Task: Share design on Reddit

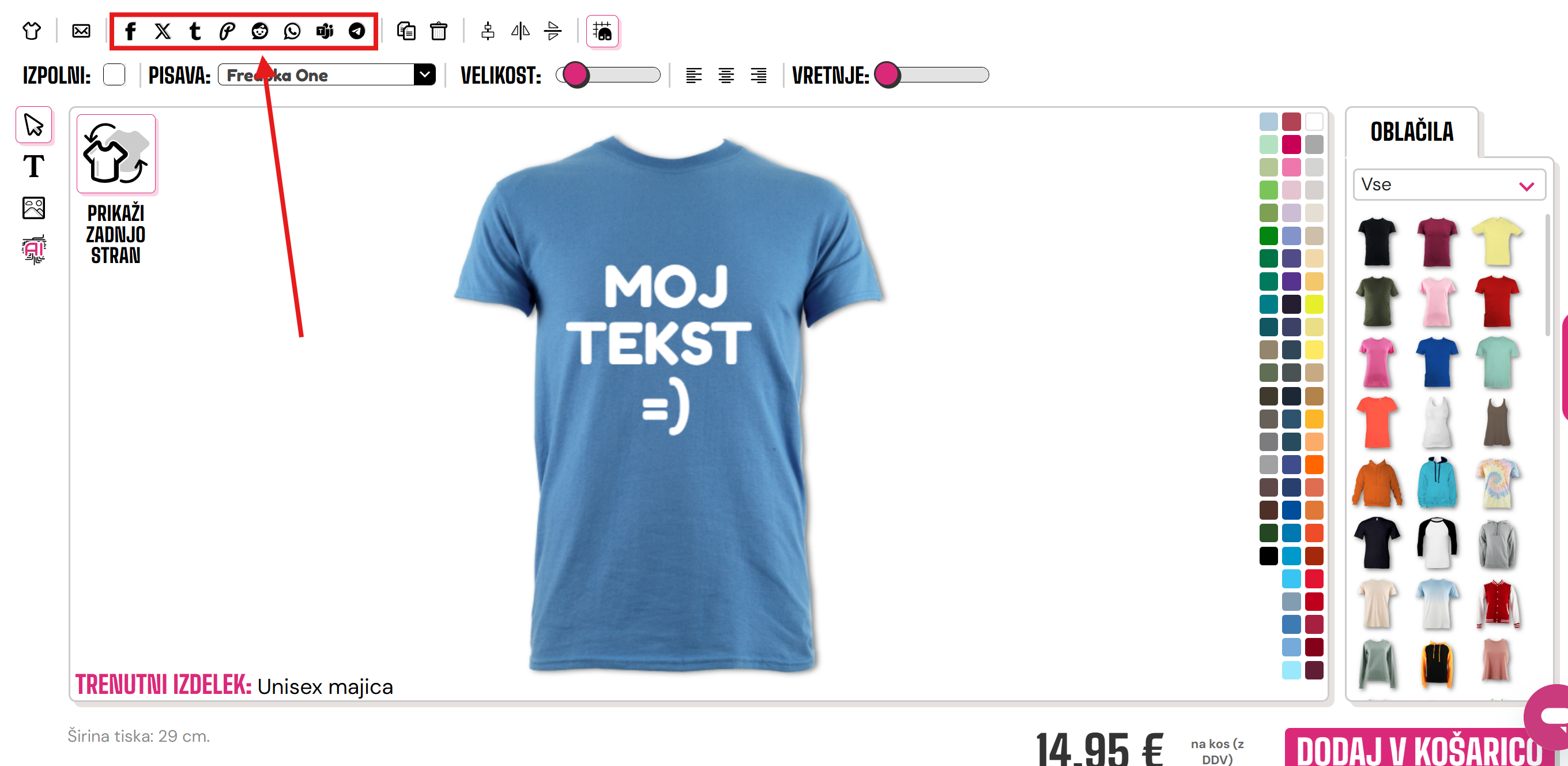Action: (x=260, y=31)
